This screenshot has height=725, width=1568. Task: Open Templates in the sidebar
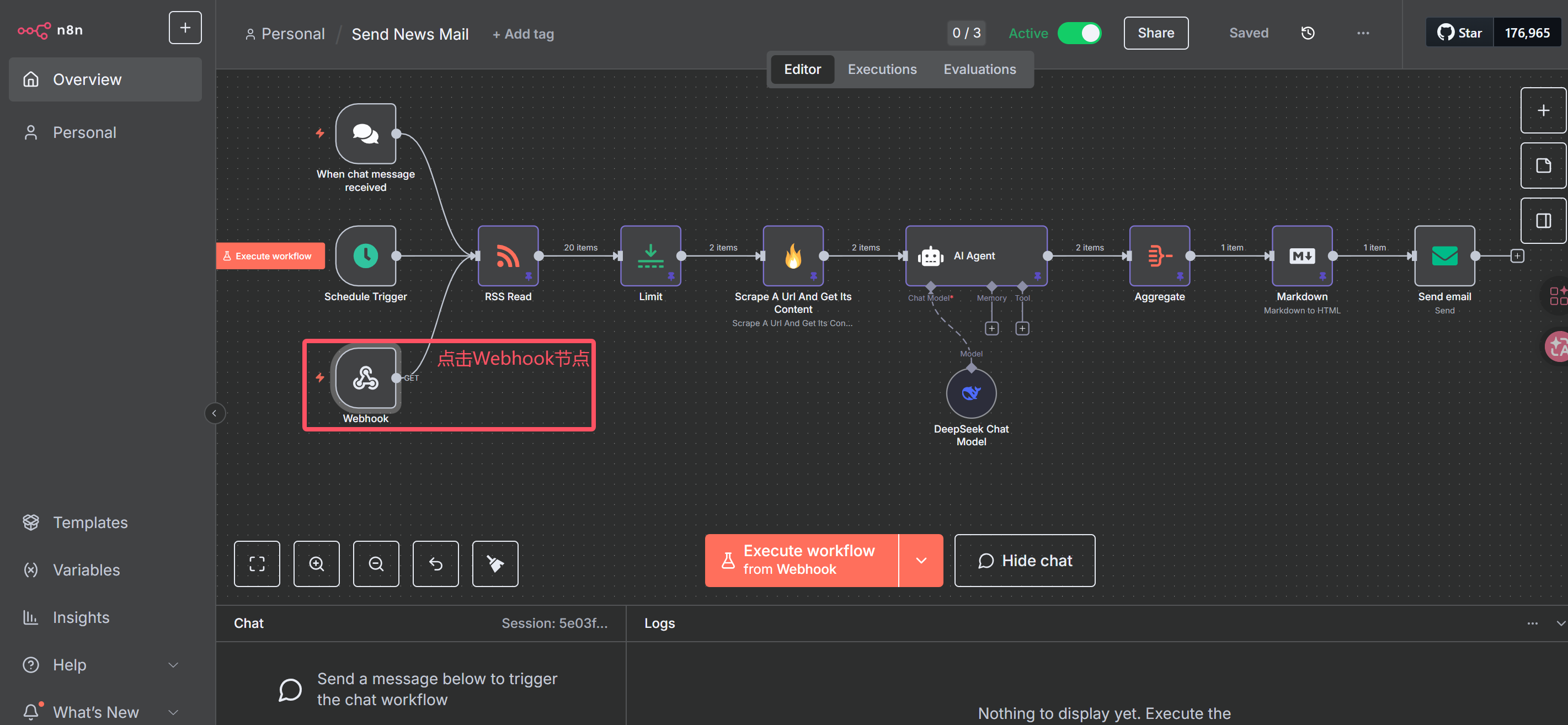point(90,523)
